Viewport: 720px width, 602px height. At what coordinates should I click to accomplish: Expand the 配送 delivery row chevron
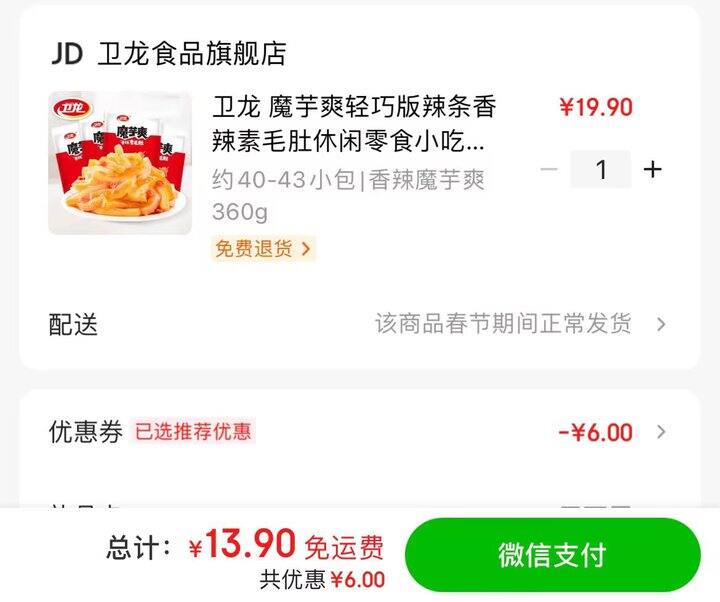[x=661, y=324]
